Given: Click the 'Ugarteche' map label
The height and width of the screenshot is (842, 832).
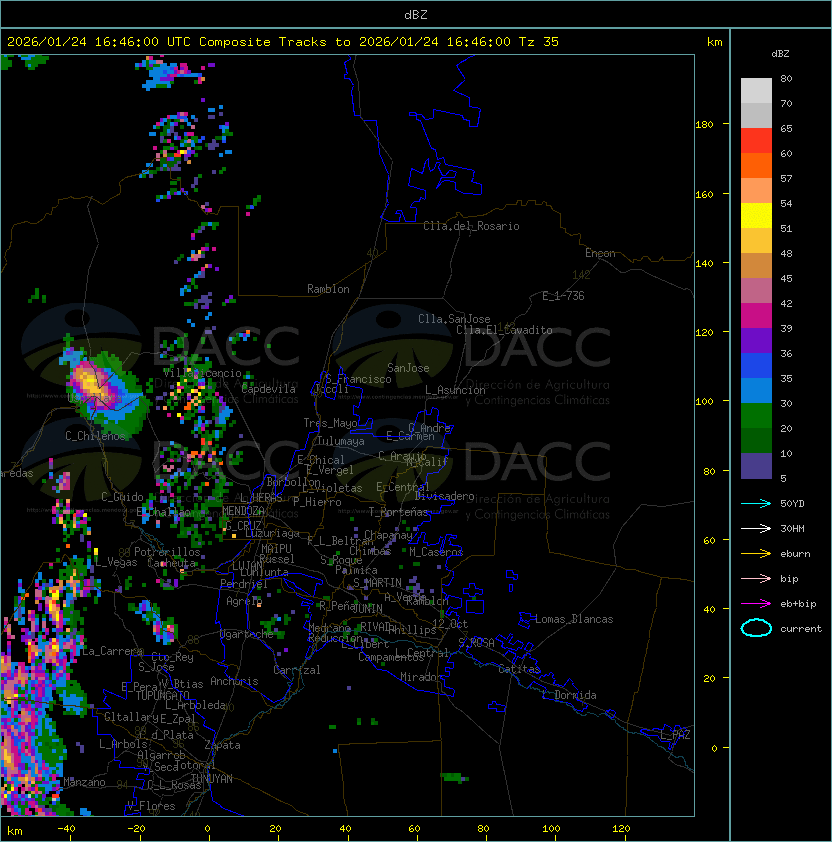Looking at the screenshot, I should 247,635.
